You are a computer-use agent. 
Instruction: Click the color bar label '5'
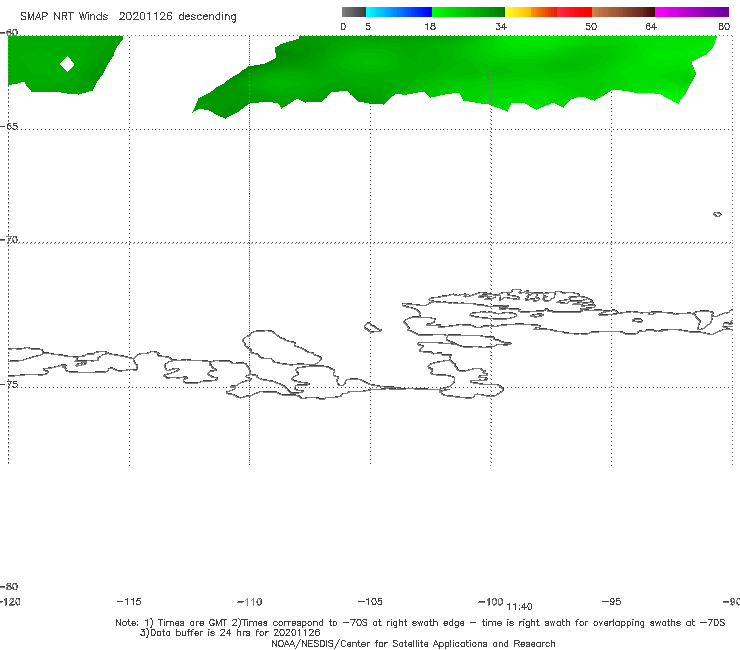coord(368,27)
